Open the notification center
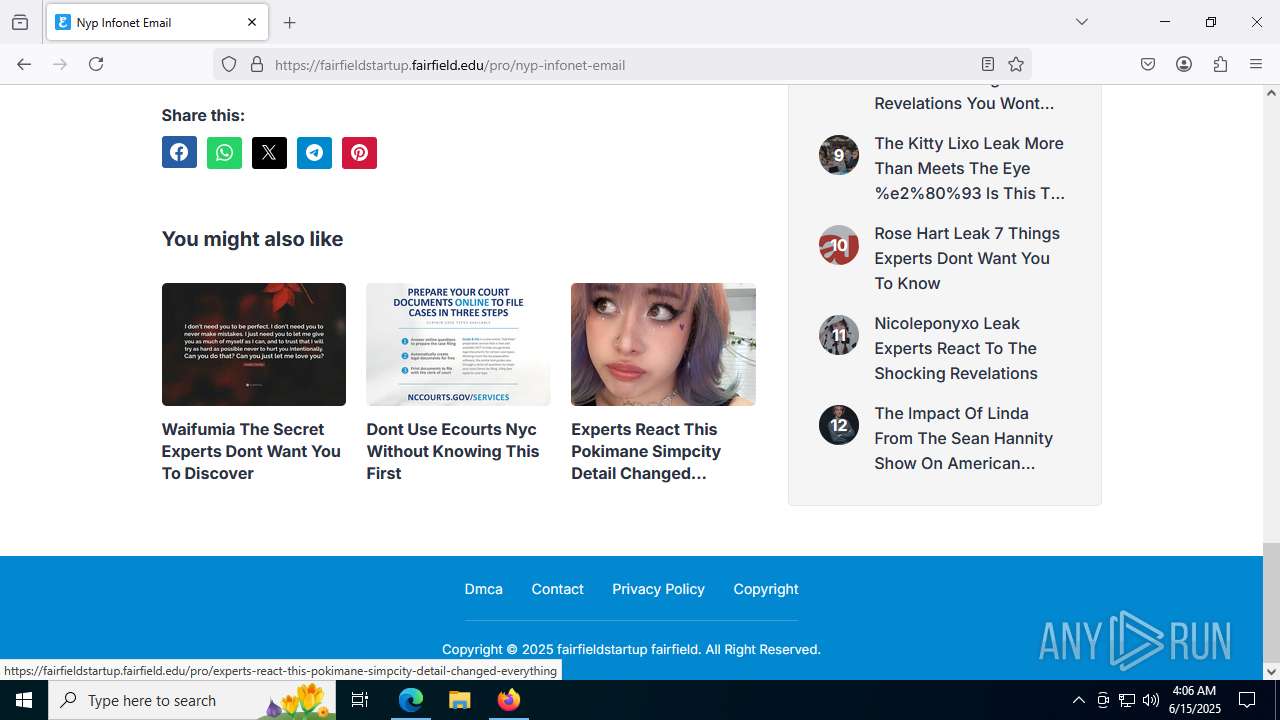The height and width of the screenshot is (720, 1280). 1248,700
